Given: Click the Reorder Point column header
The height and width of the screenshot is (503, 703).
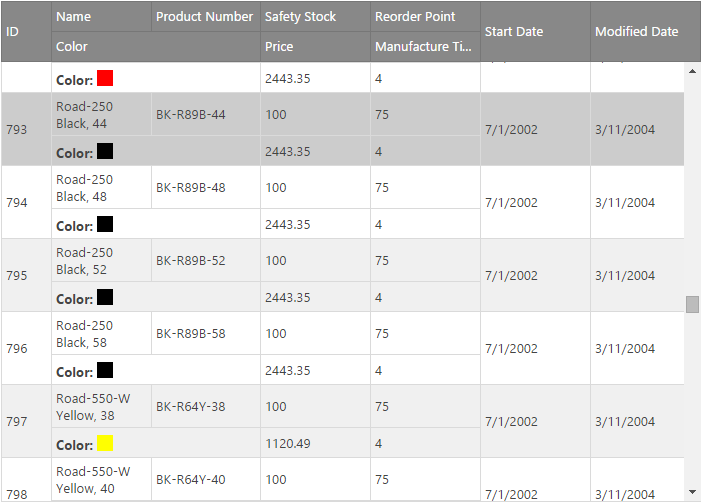Looking at the screenshot, I should coord(425,17).
